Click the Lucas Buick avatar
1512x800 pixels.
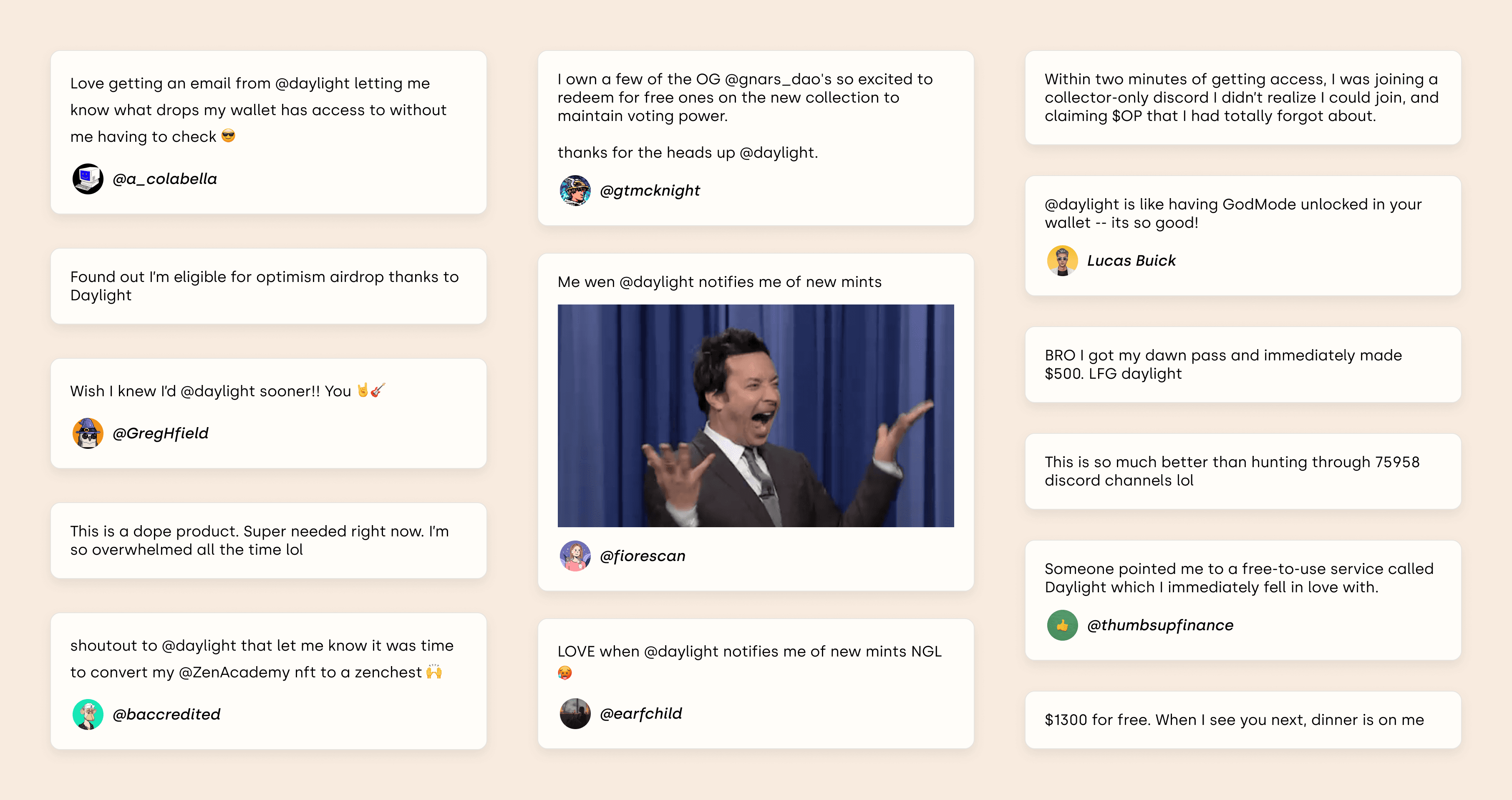pyautogui.click(x=1062, y=261)
